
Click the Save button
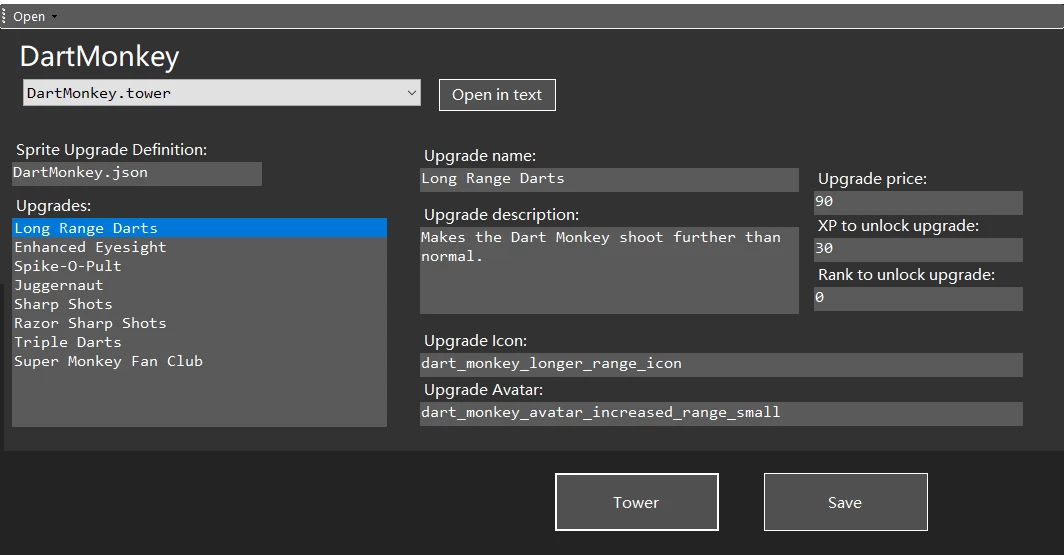846,502
